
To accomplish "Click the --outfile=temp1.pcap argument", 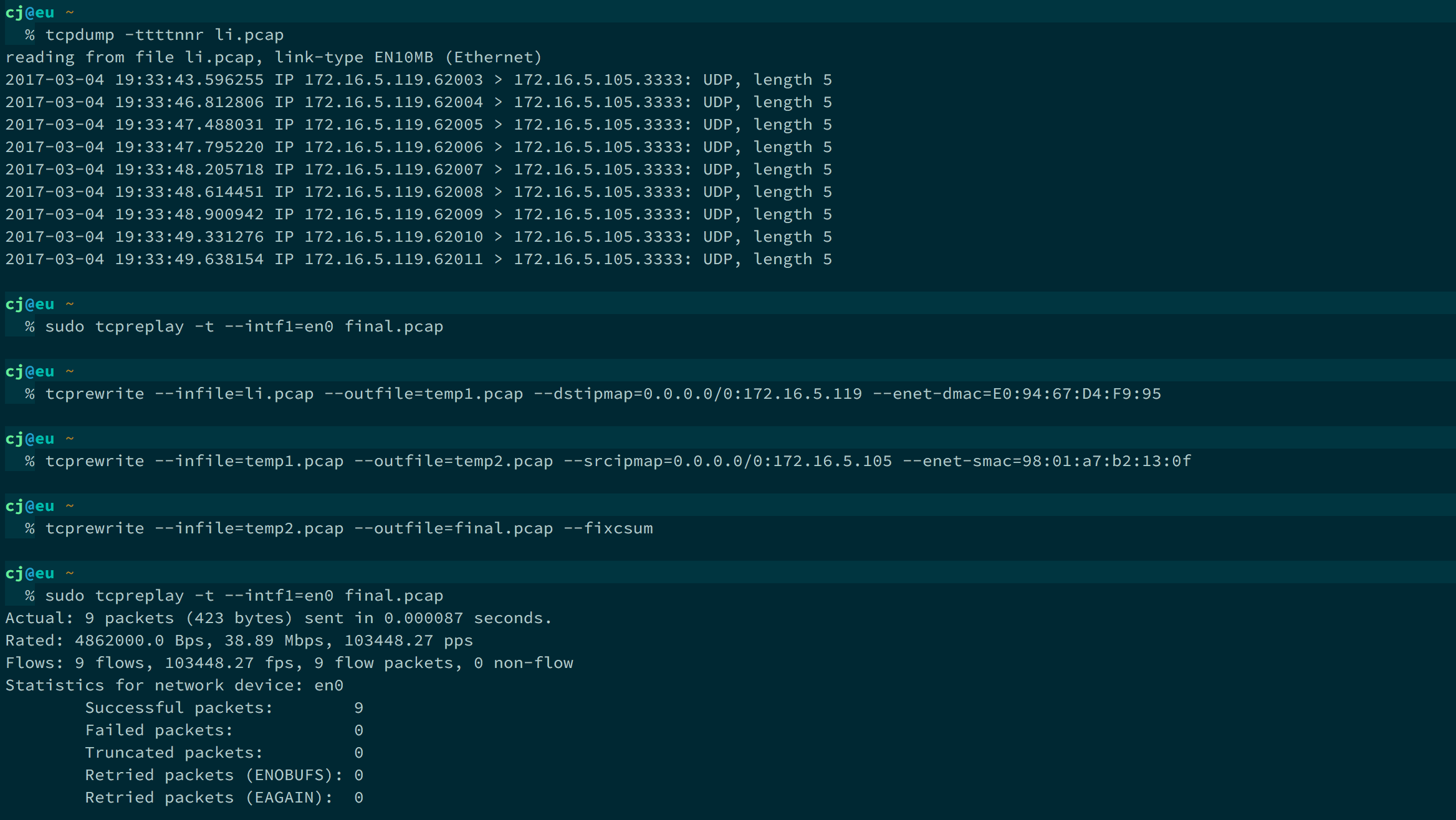I will pos(423,394).
